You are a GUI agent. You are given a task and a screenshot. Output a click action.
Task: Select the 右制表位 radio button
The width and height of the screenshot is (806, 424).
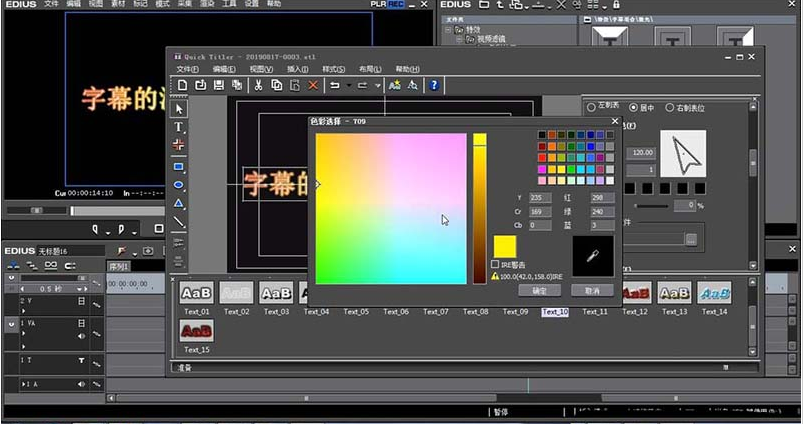point(671,106)
